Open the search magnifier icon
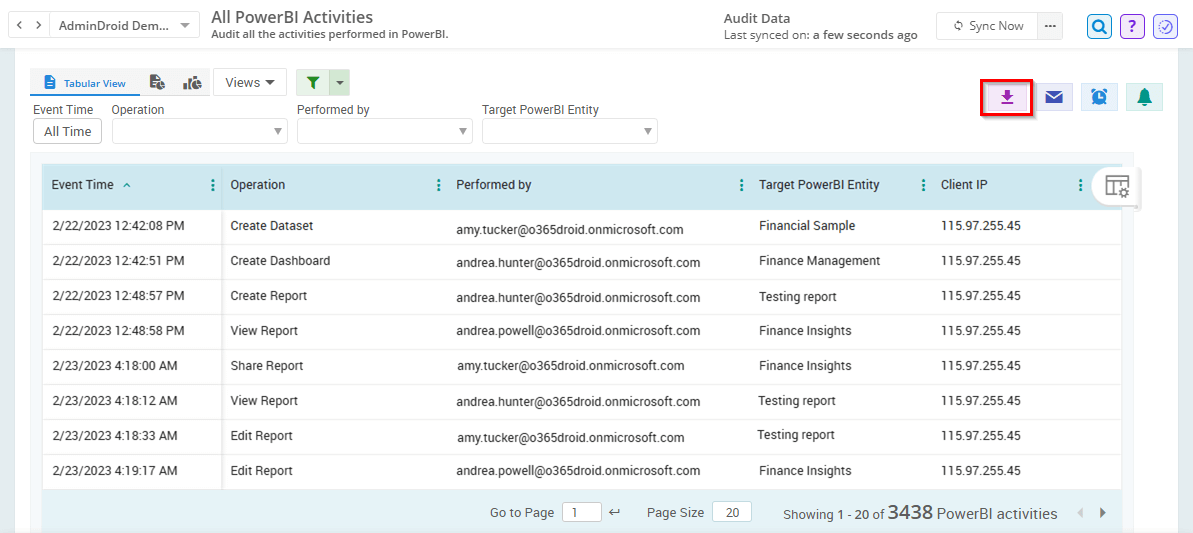 1099,27
